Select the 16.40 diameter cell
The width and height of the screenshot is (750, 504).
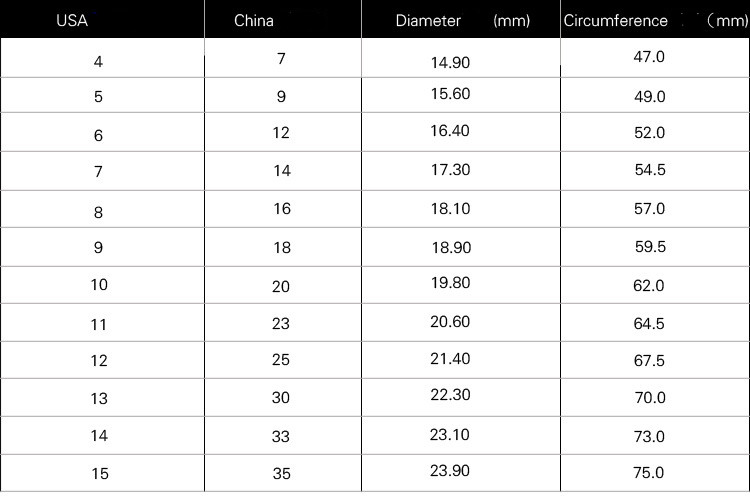click(450, 133)
